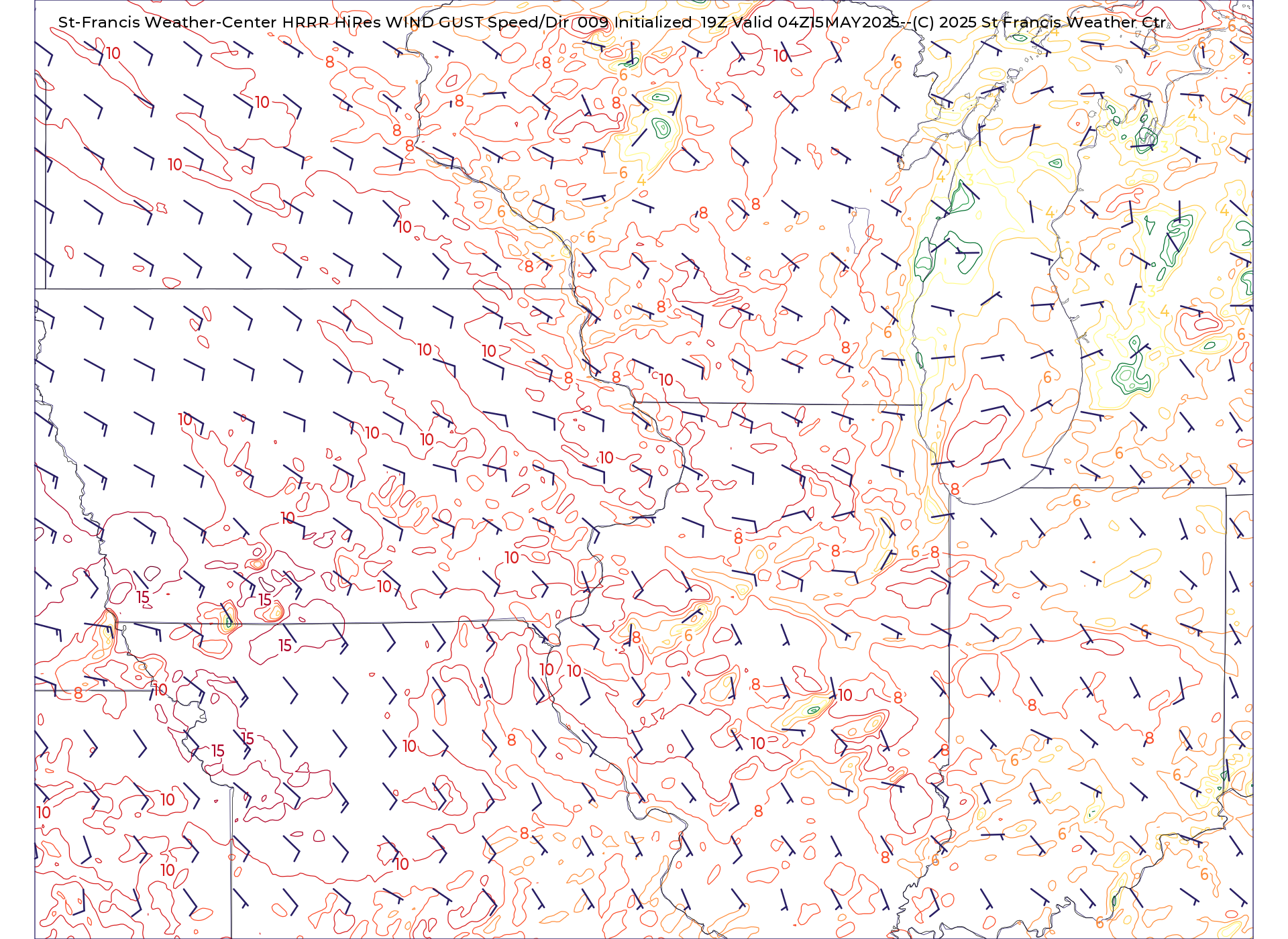Click 'WIND GUST Speed/Dir' in the title

click(x=477, y=22)
